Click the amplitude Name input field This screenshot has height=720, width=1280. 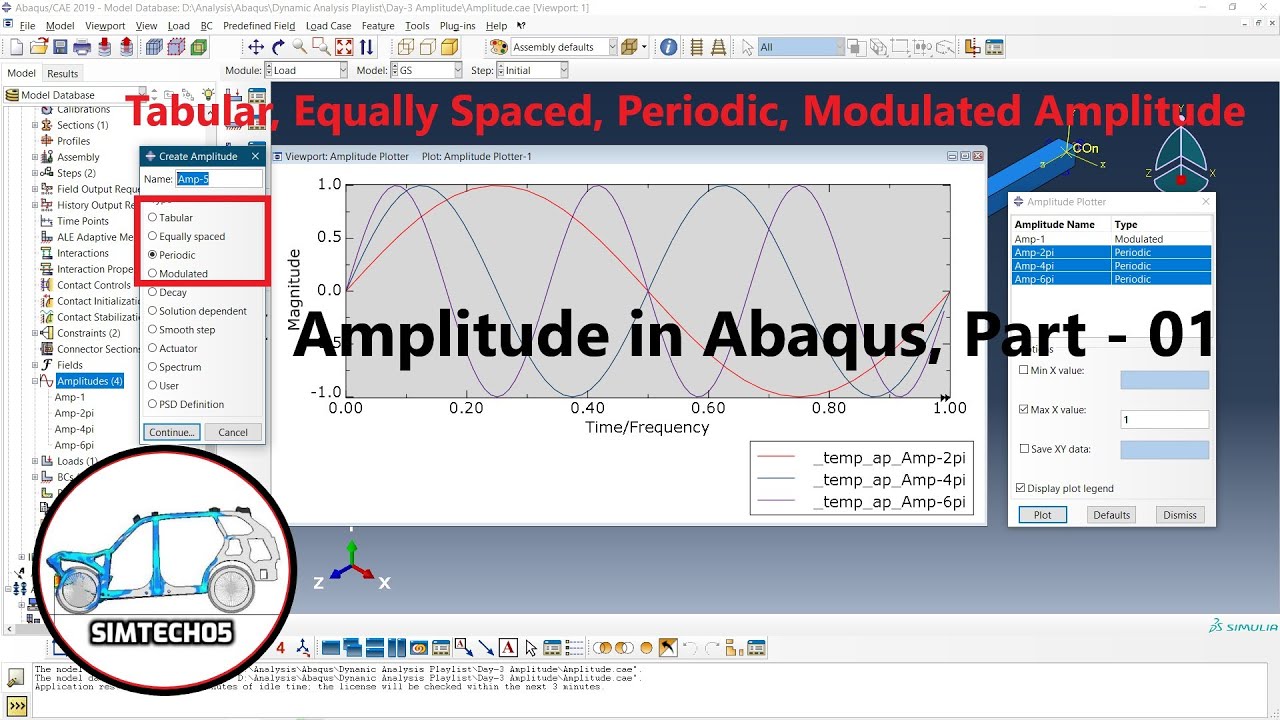click(219, 179)
